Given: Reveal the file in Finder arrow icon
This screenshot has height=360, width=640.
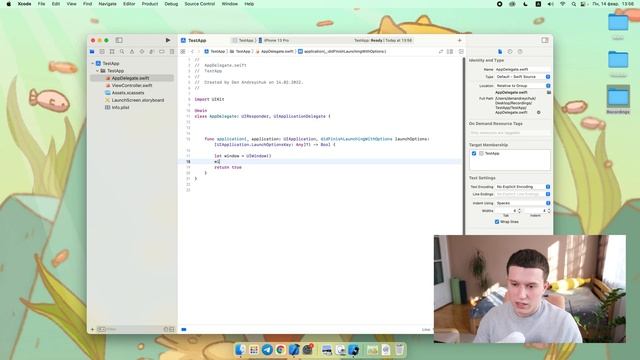Looking at the screenshot, I should point(539,112).
